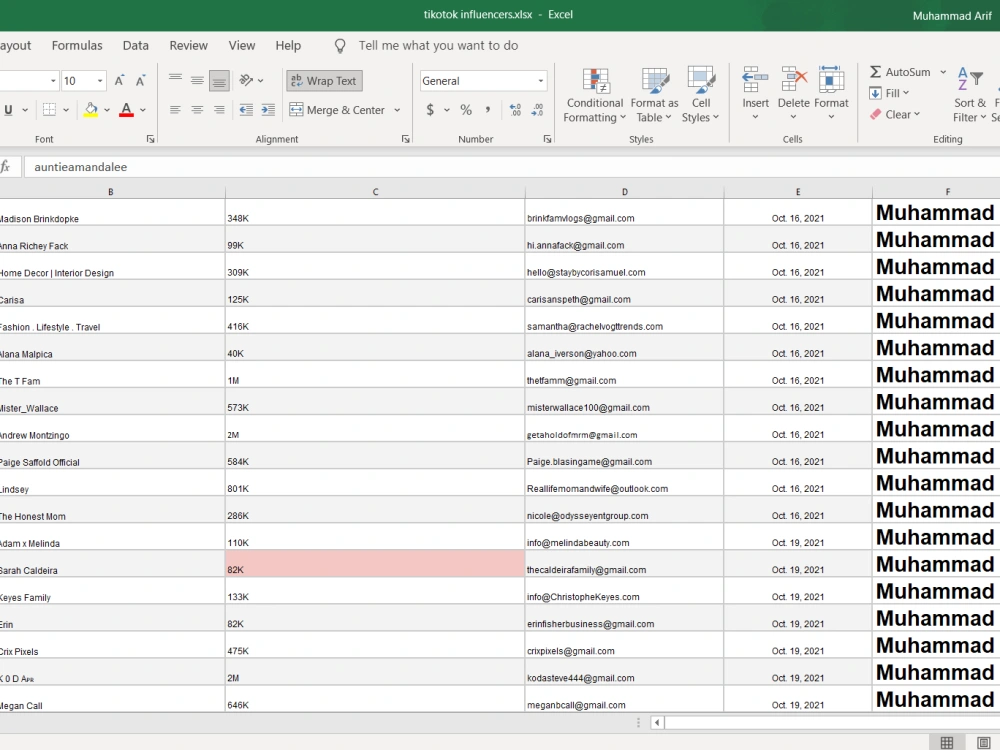
Task: Open Data tab
Action: 136,45
